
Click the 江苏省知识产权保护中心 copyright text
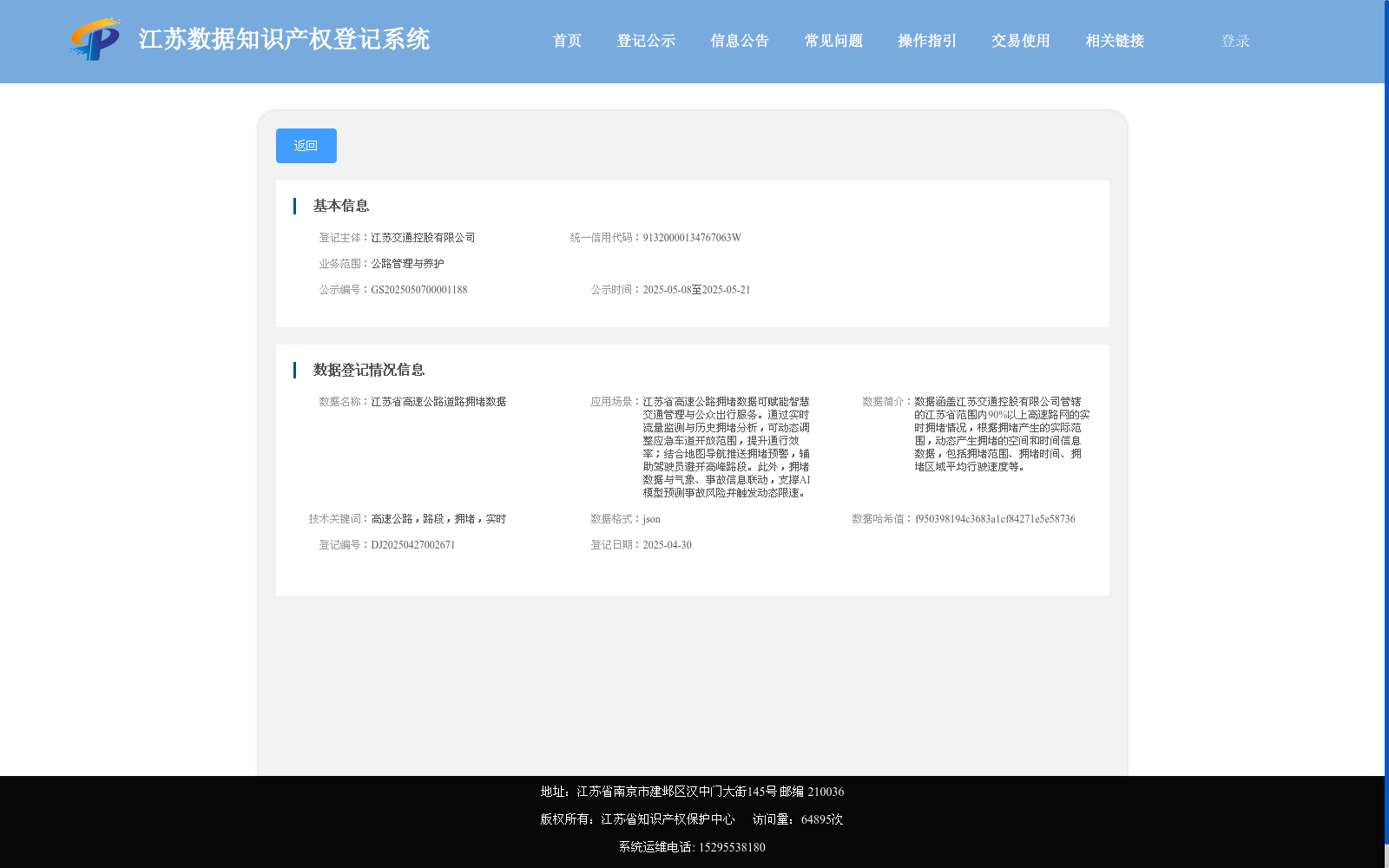click(x=668, y=819)
